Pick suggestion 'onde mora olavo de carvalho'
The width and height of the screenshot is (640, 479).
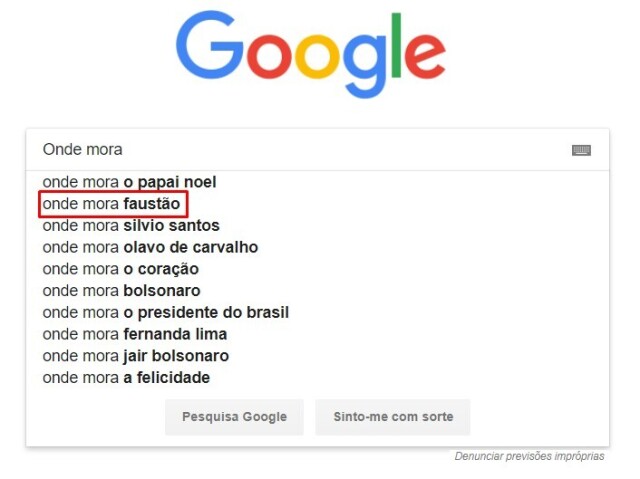click(x=318, y=247)
